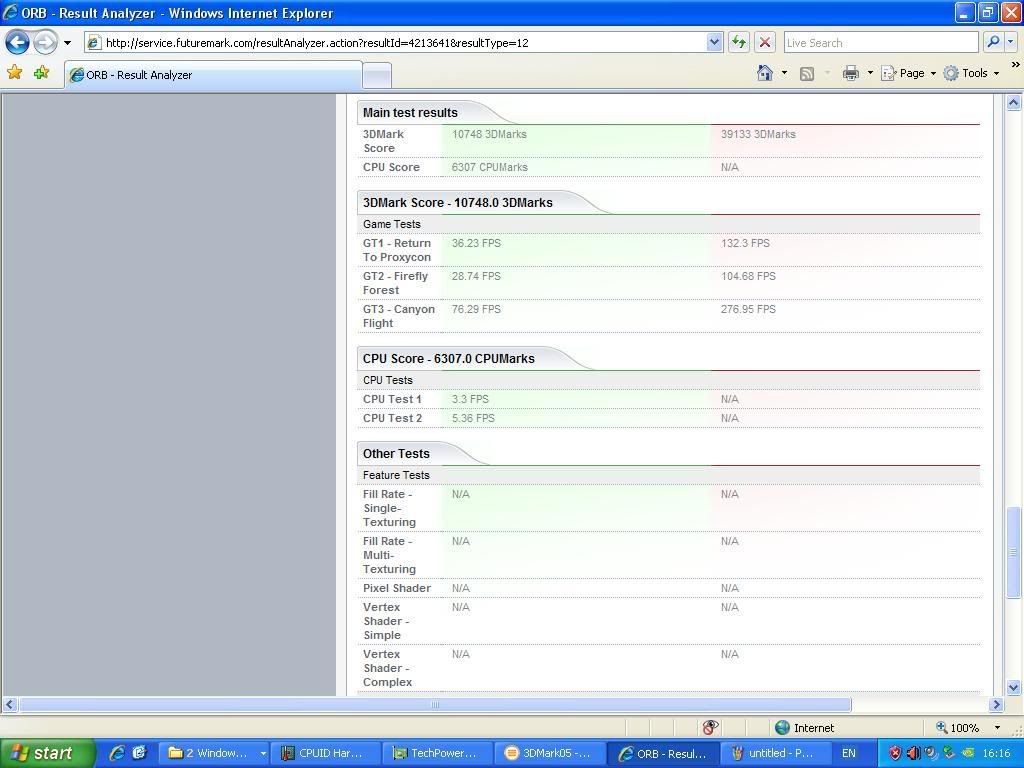
Task: Click the Pixel Shader row label
Action: click(397, 588)
